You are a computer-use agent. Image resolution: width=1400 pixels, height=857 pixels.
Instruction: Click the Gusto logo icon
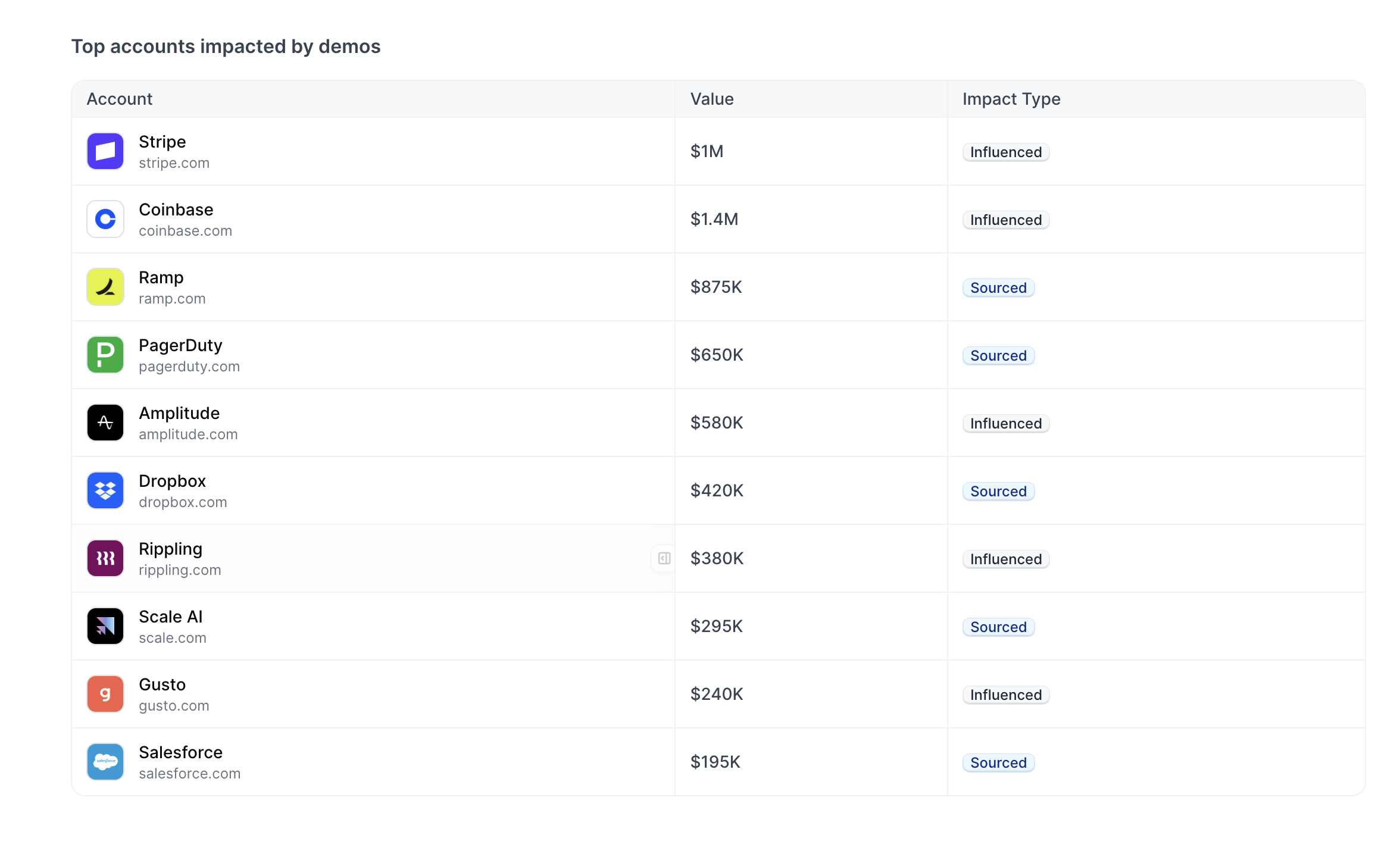coord(105,694)
